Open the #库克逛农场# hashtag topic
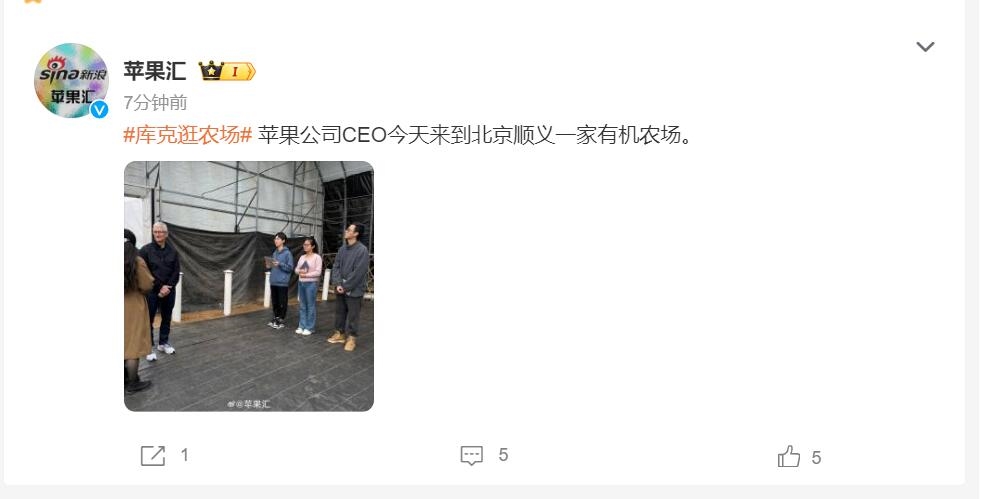Image resolution: width=981 pixels, height=499 pixels. 188,134
